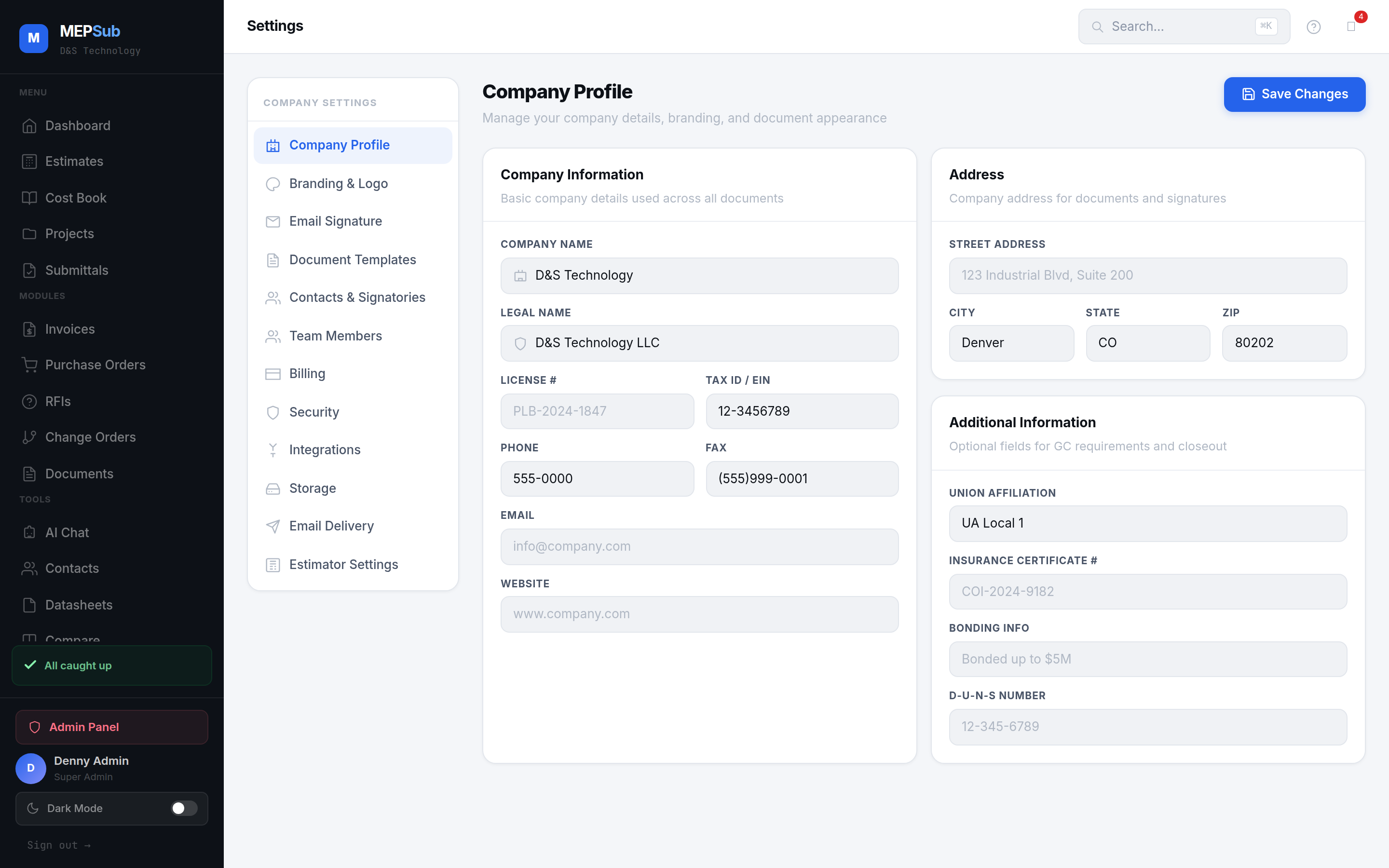
Task: Click the help question mark icon
Action: 1314,27
